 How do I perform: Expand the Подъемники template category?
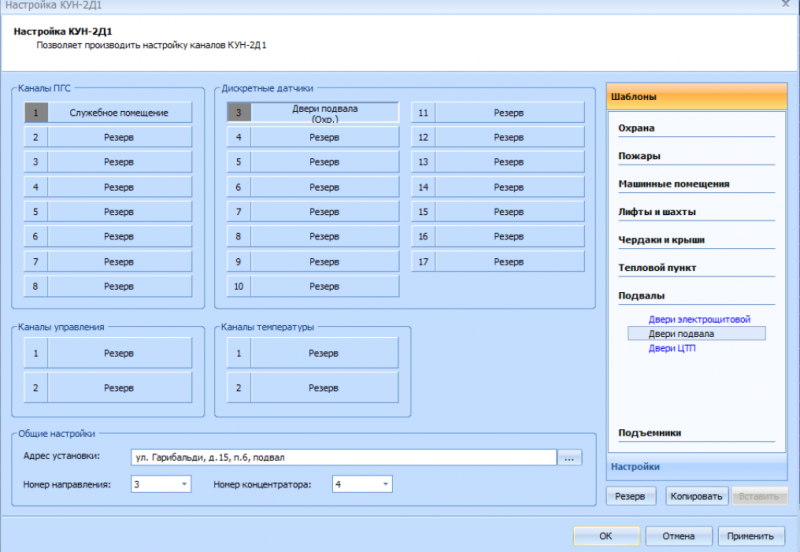650,433
